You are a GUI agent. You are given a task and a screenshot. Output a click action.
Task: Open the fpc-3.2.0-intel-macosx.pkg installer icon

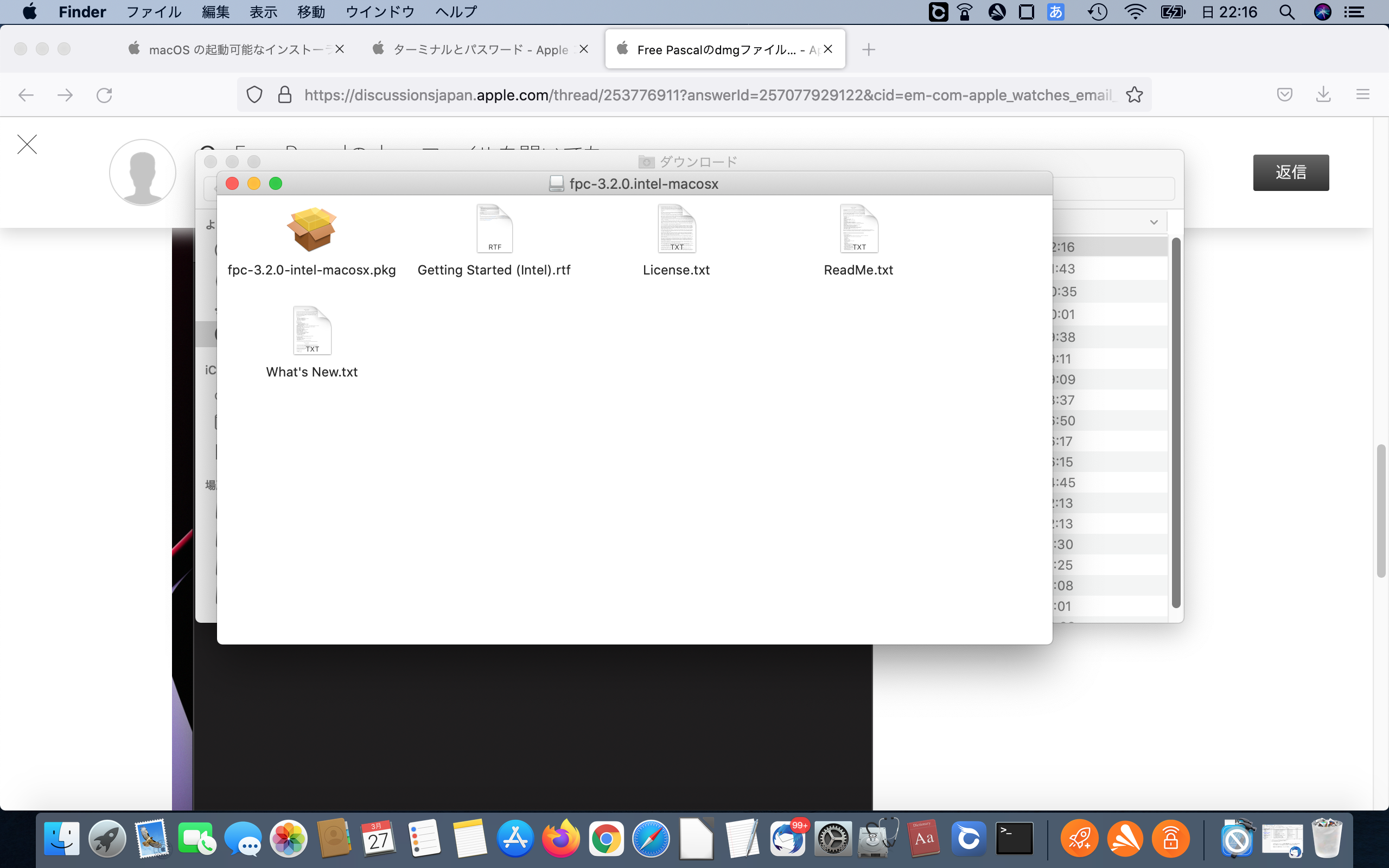(x=311, y=229)
